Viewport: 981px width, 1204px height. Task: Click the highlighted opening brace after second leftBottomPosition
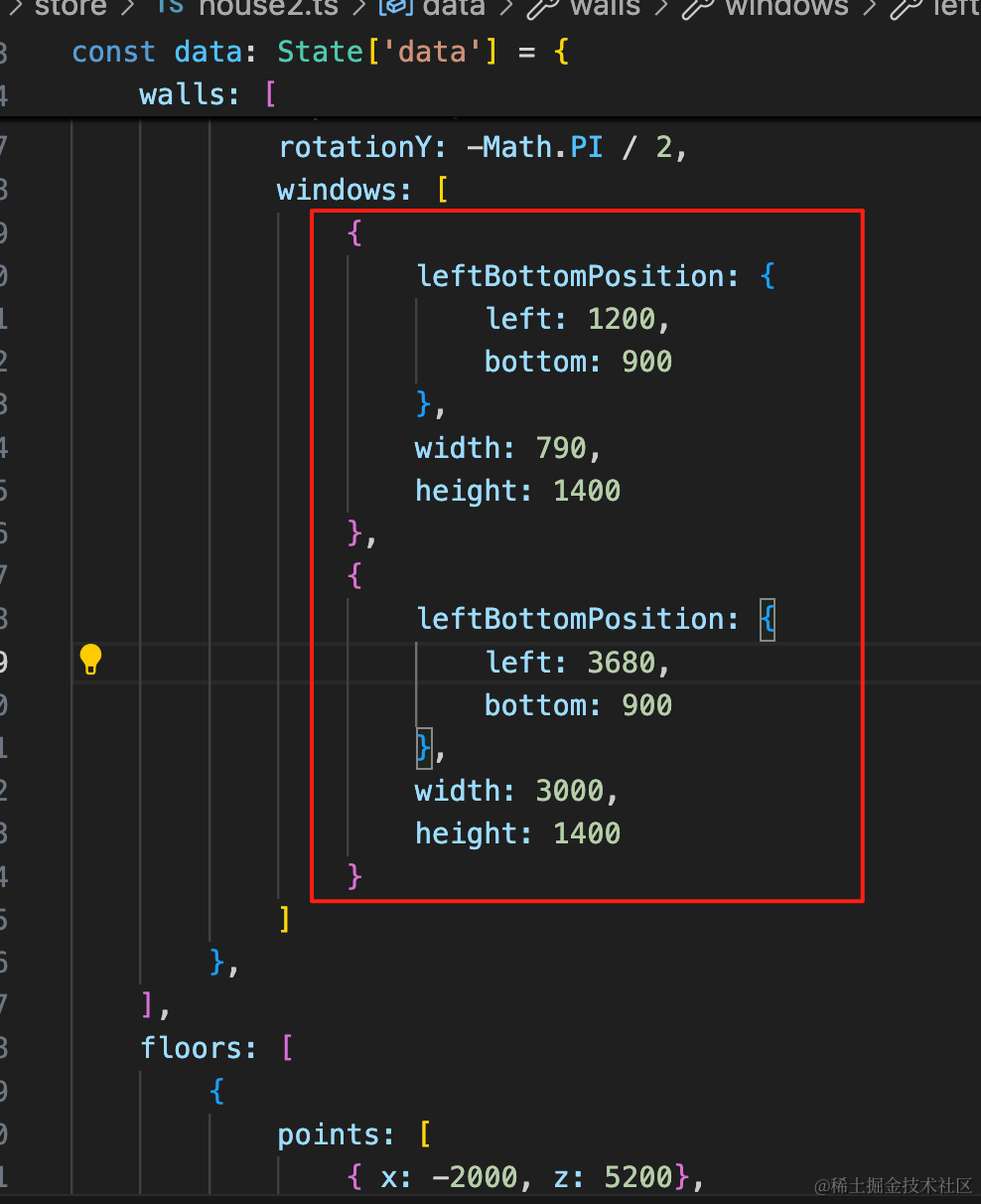click(768, 620)
